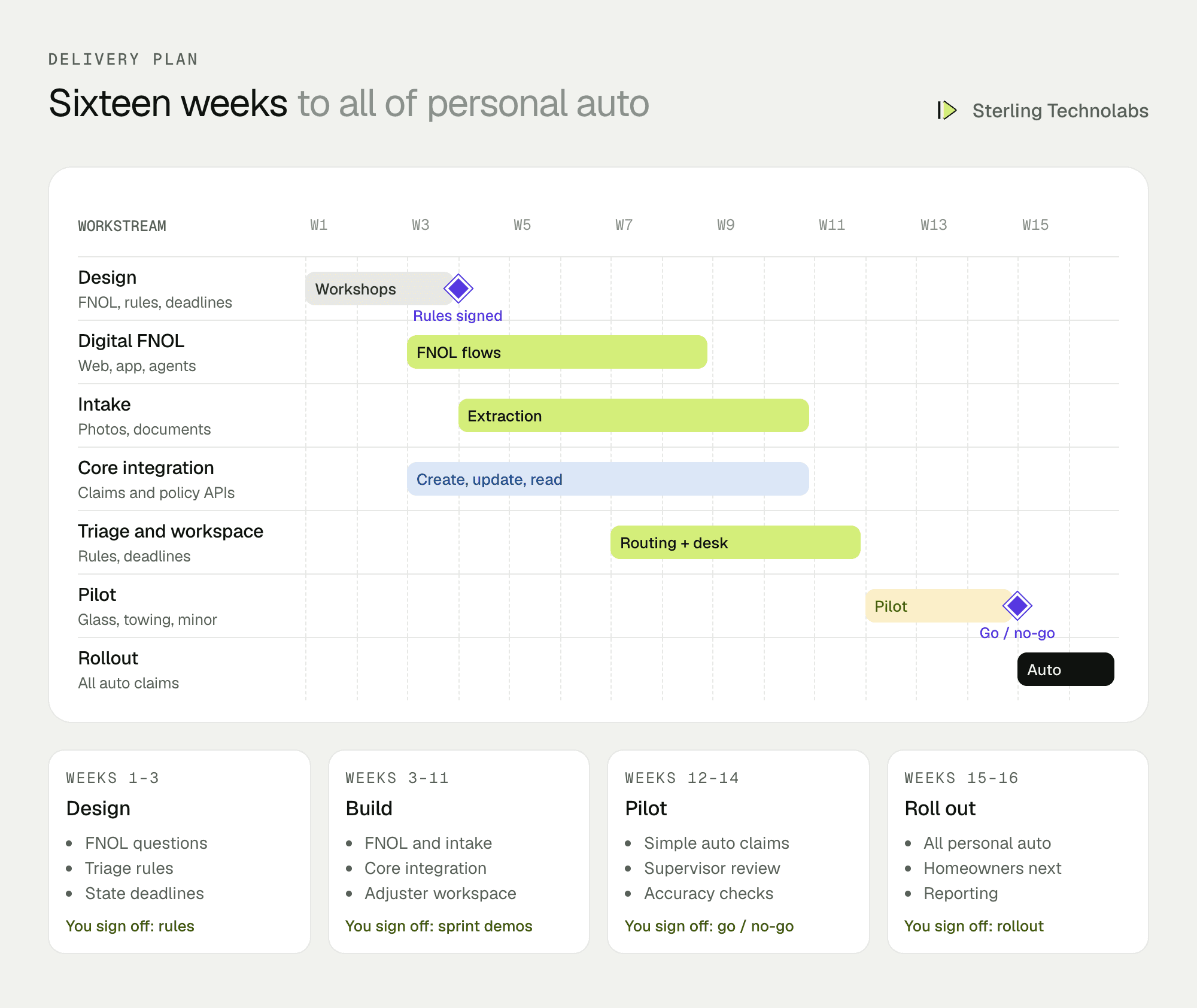Click the 'Go / no-go' milestone label
This screenshot has width=1197, height=1008.
click(x=1017, y=633)
